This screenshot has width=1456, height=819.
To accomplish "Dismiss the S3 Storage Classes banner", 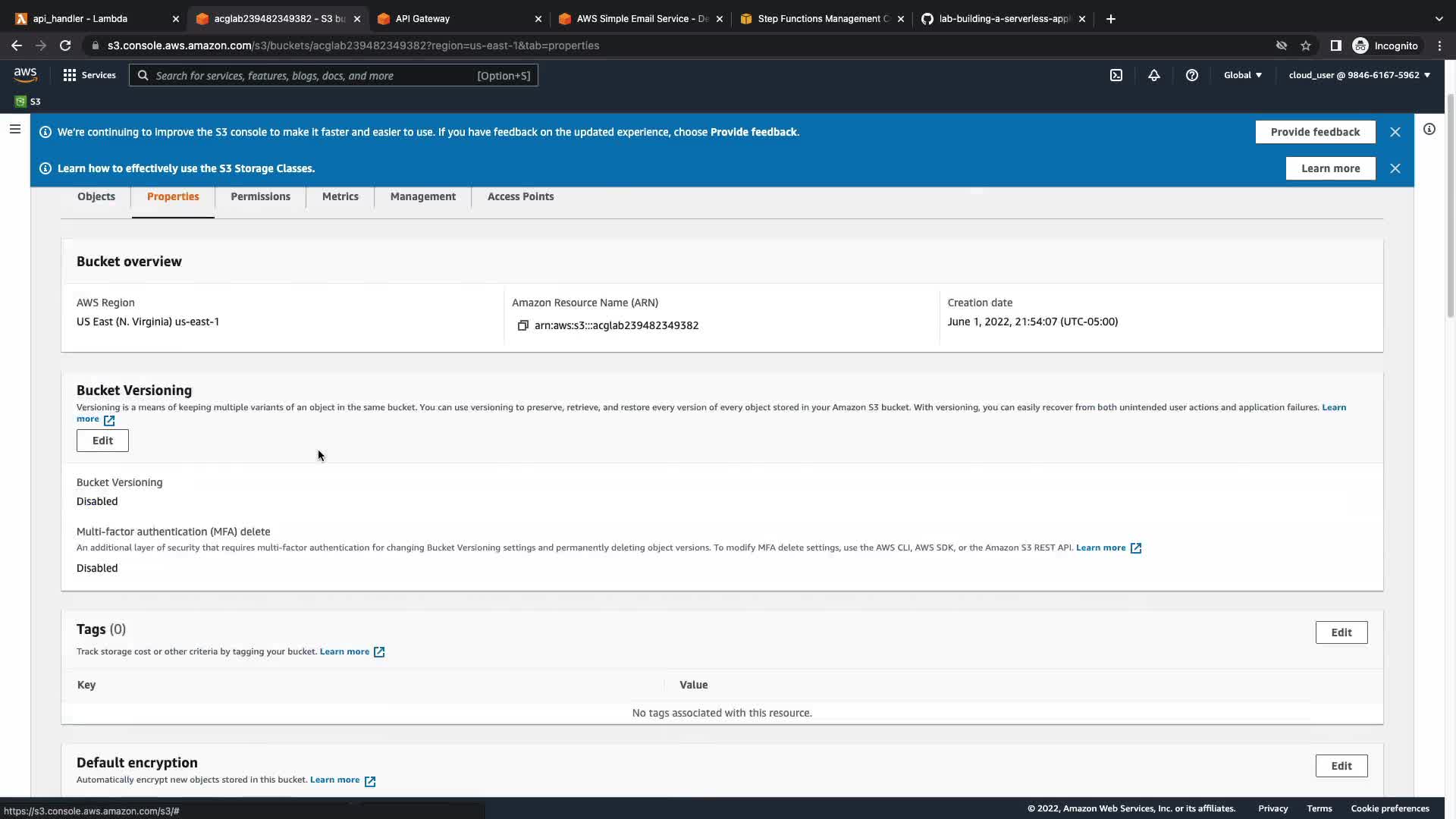I will click(x=1395, y=168).
